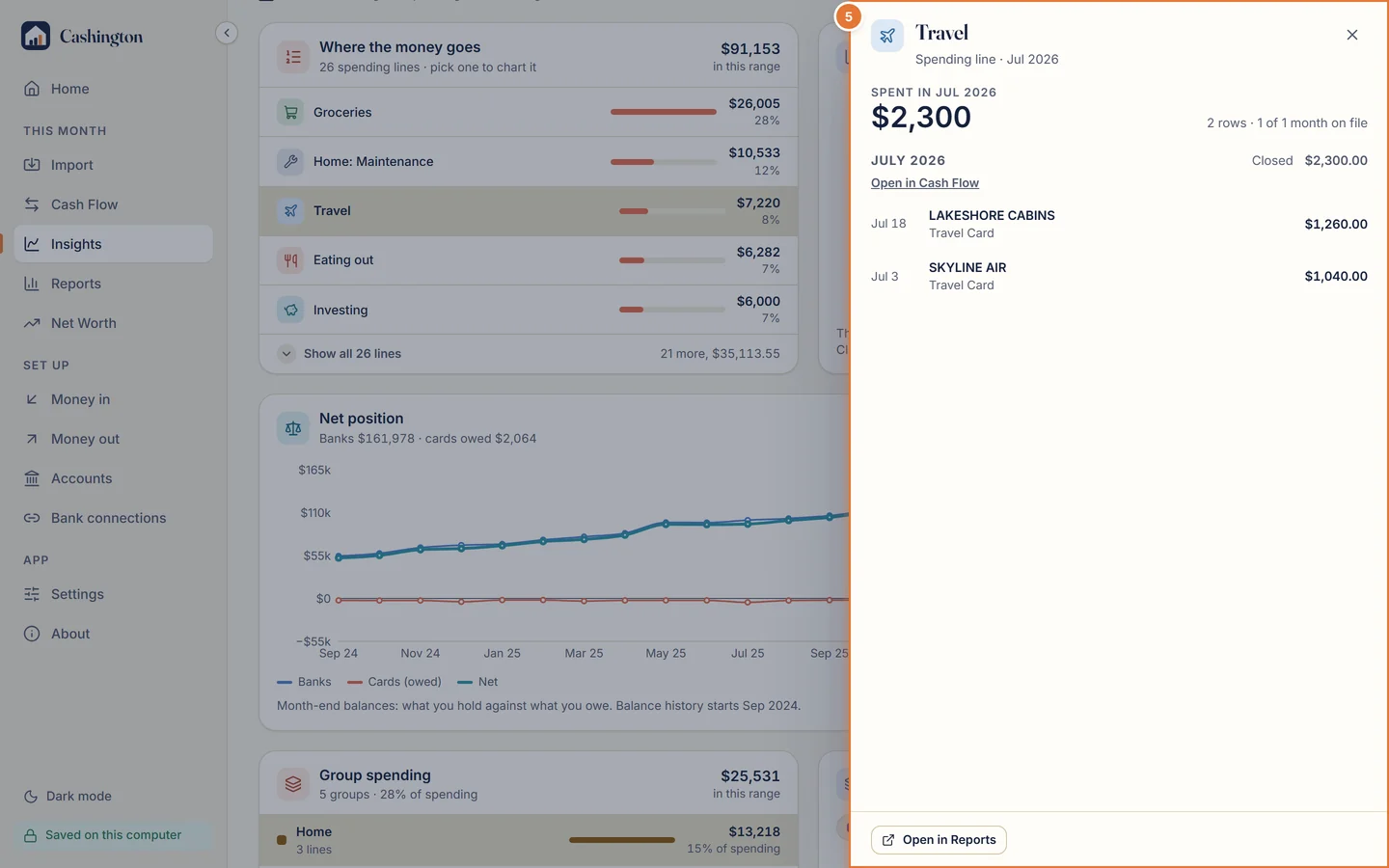Expand Show all 26 lines
Viewport: 1389px width, 868px height.
coord(529,354)
